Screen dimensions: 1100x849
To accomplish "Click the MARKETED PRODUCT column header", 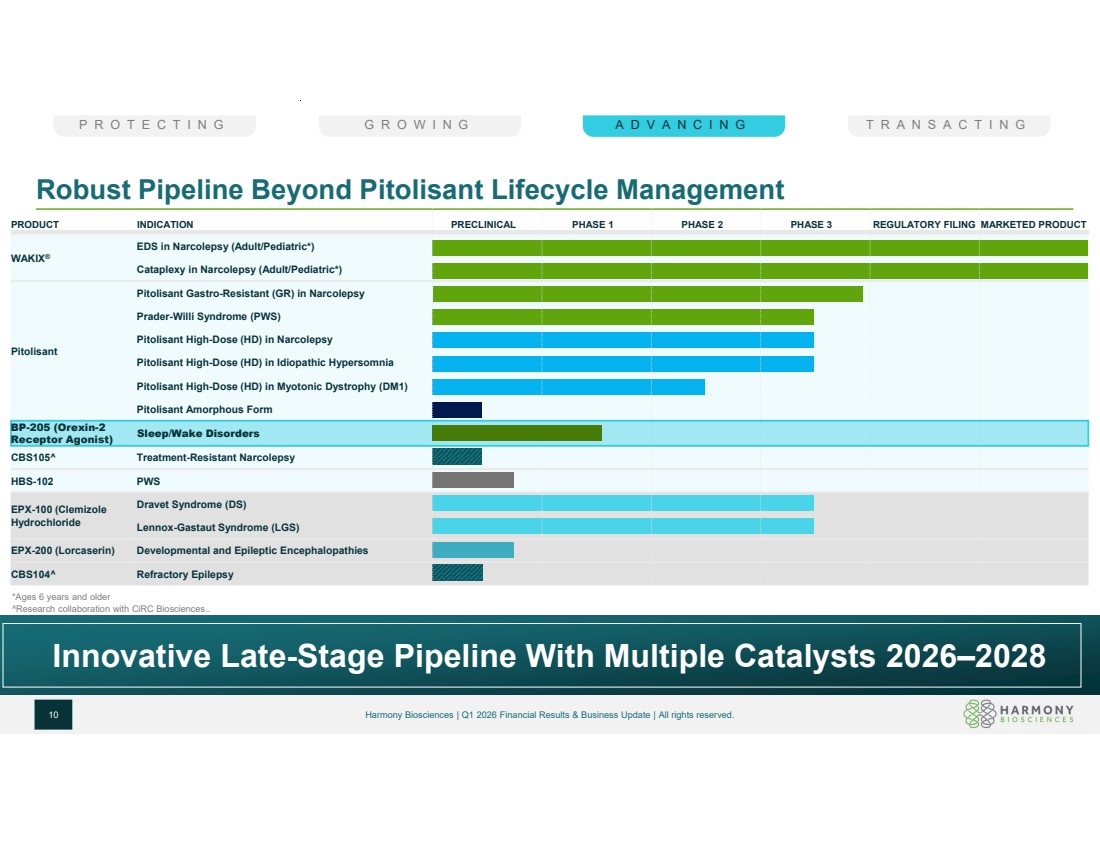I will point(1033,225).
